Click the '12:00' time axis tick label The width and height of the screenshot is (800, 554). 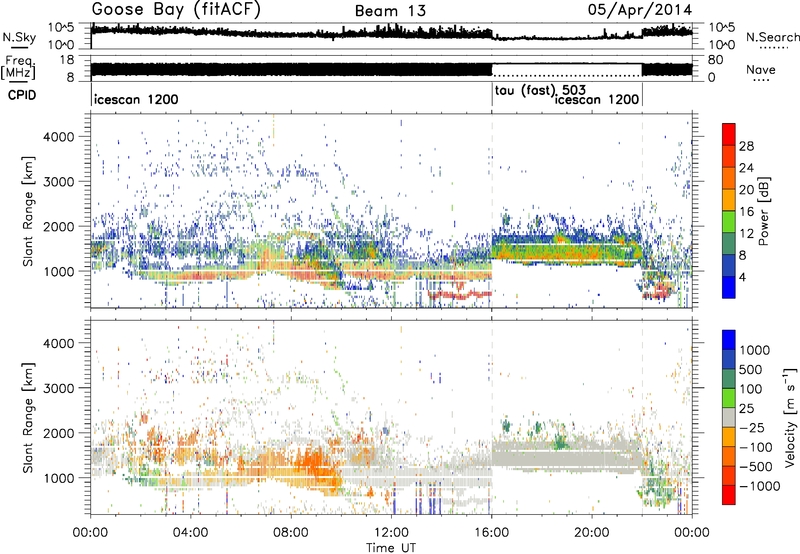(391, 532)
